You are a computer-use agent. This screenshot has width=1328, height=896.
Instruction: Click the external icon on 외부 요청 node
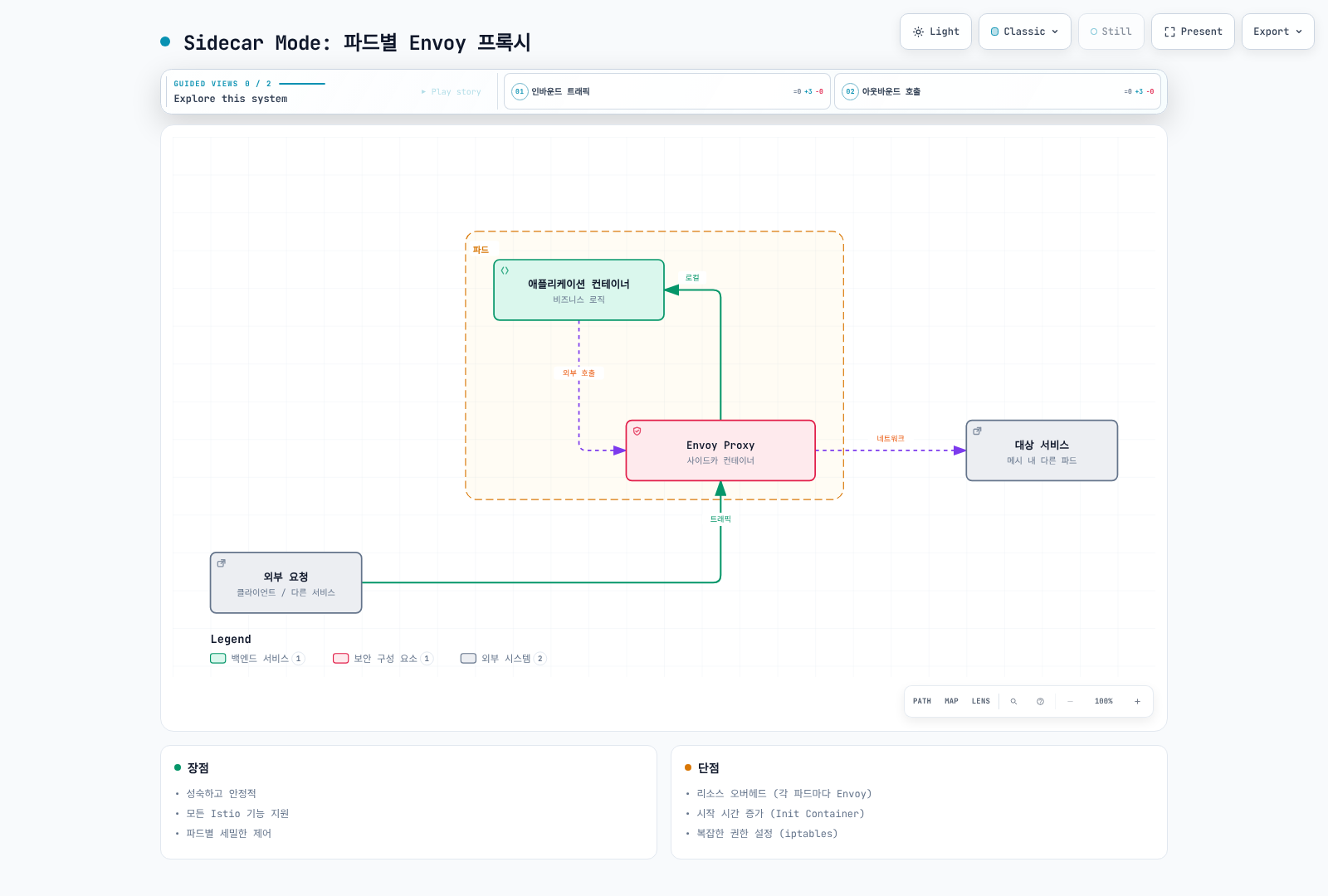tap(221, 563)
